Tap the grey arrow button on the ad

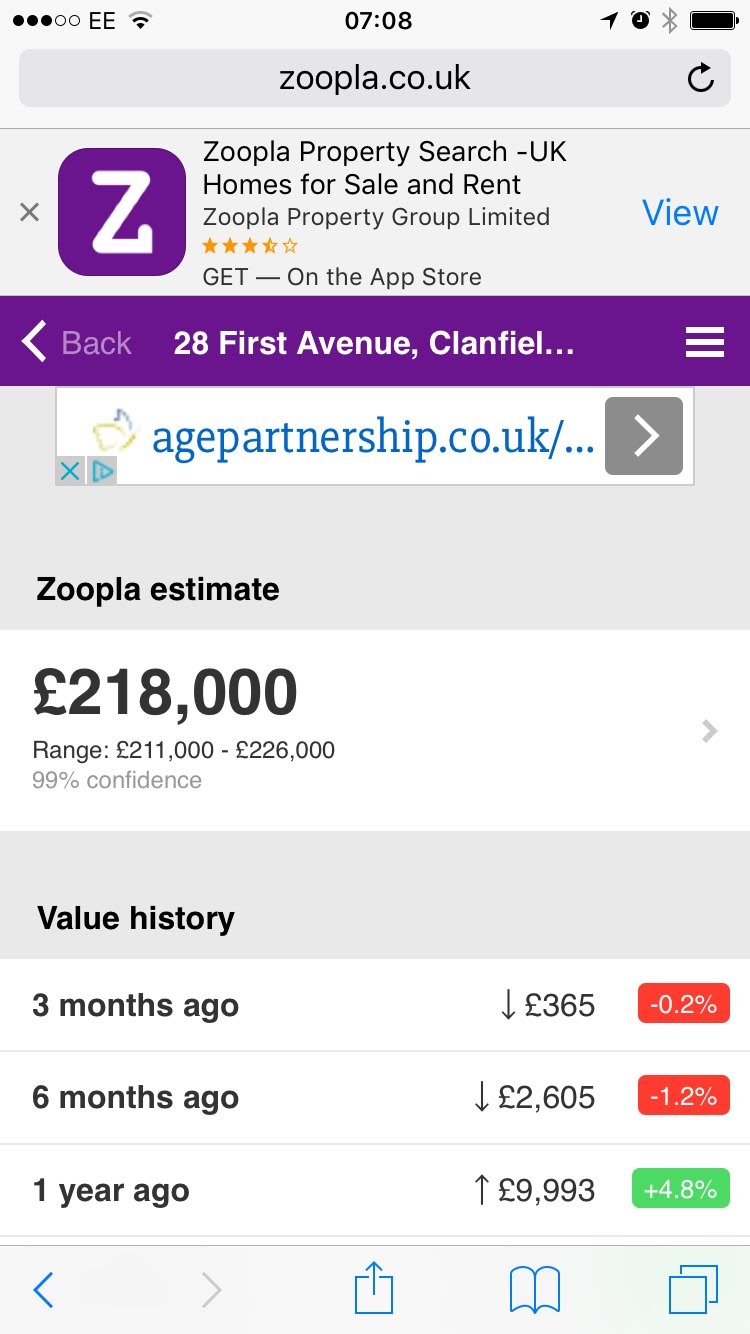click(x=644, y=436)
